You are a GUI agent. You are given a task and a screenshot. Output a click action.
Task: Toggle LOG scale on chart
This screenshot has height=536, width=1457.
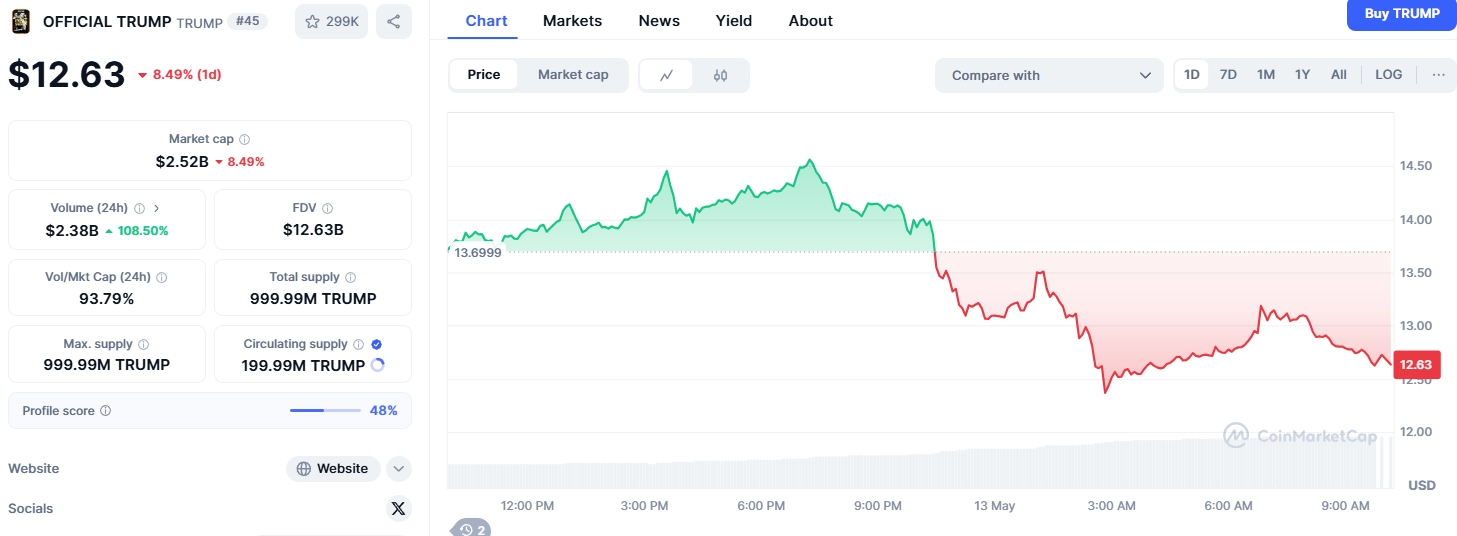point(1389,75)
